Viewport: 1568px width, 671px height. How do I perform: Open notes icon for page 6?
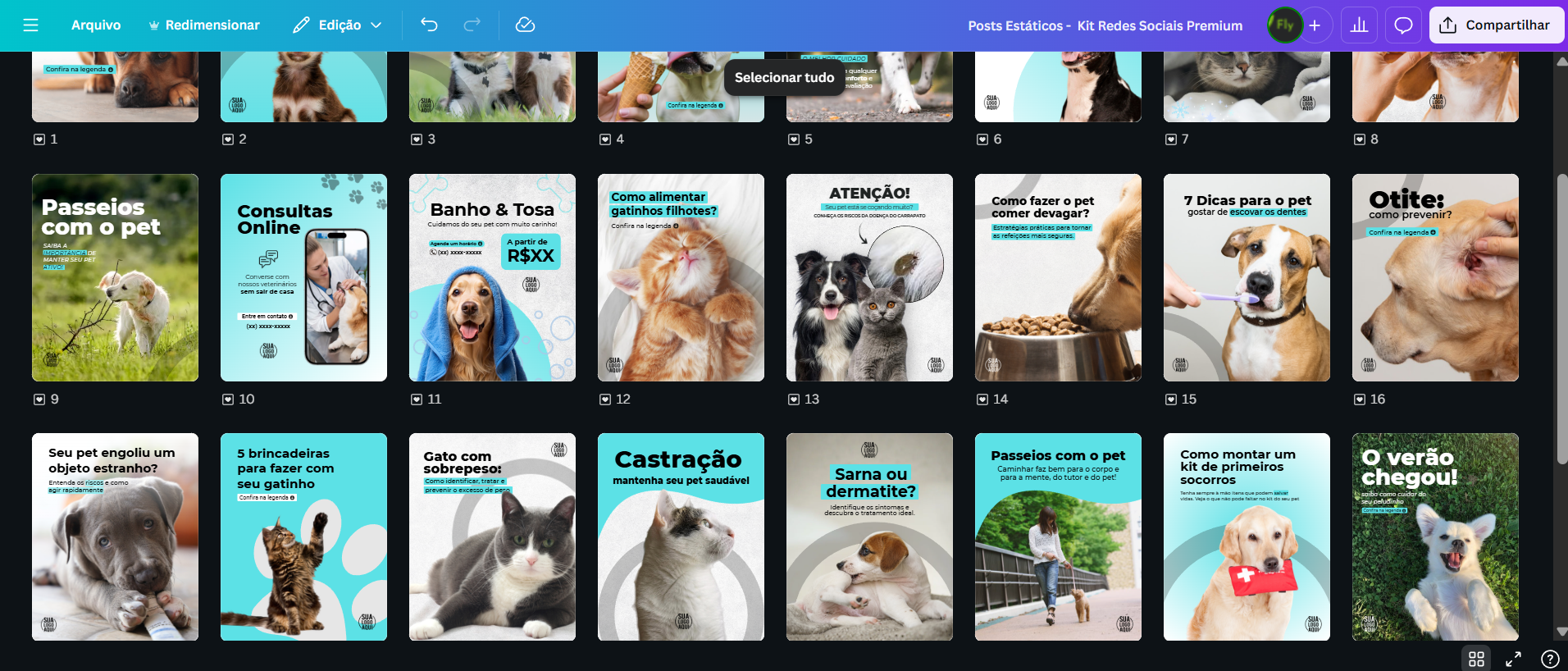[982, 139]
